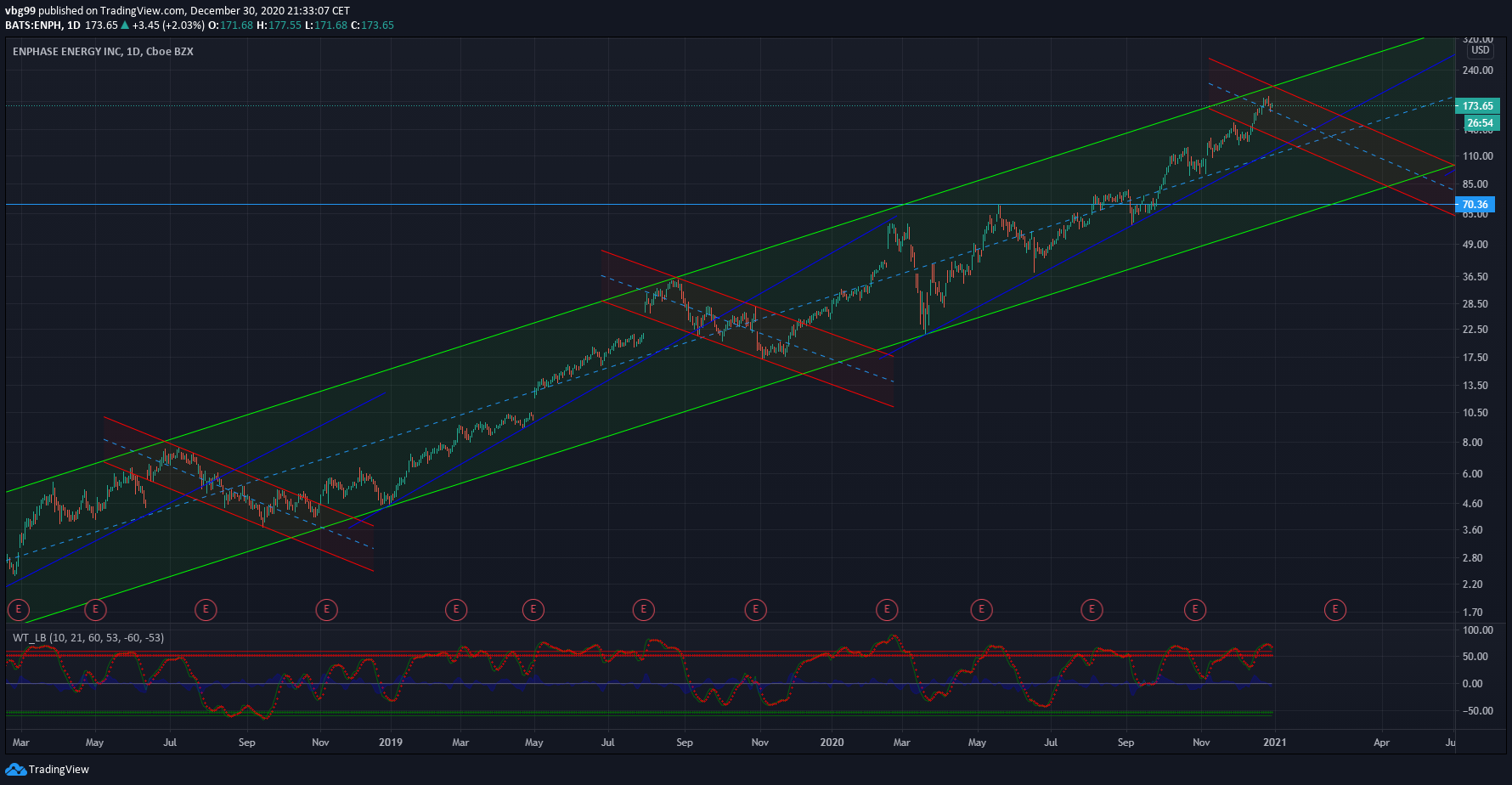Click the 85.00 price axis label
Screen dimensions: 1512x785
[x=1475, y=184]
